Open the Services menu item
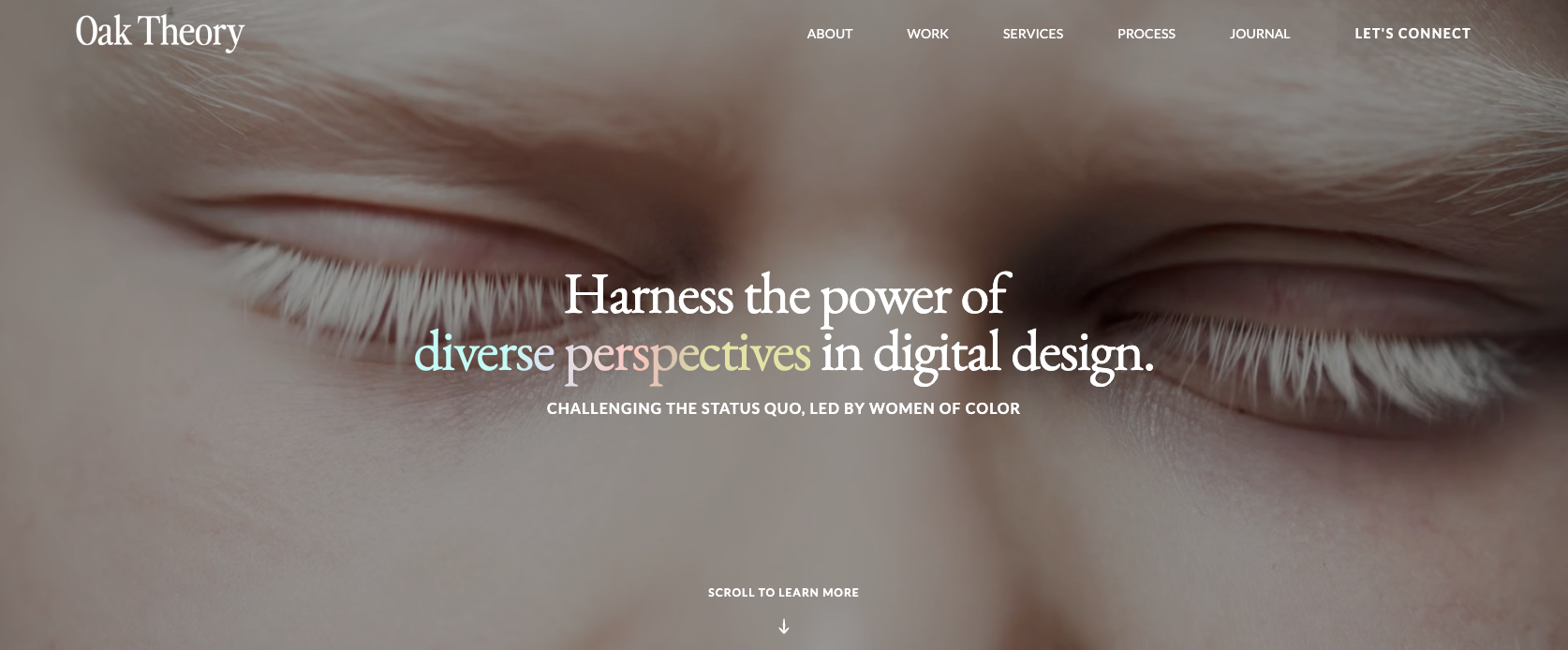This screenshot has height=650, width=1568. coord(1033,34)
